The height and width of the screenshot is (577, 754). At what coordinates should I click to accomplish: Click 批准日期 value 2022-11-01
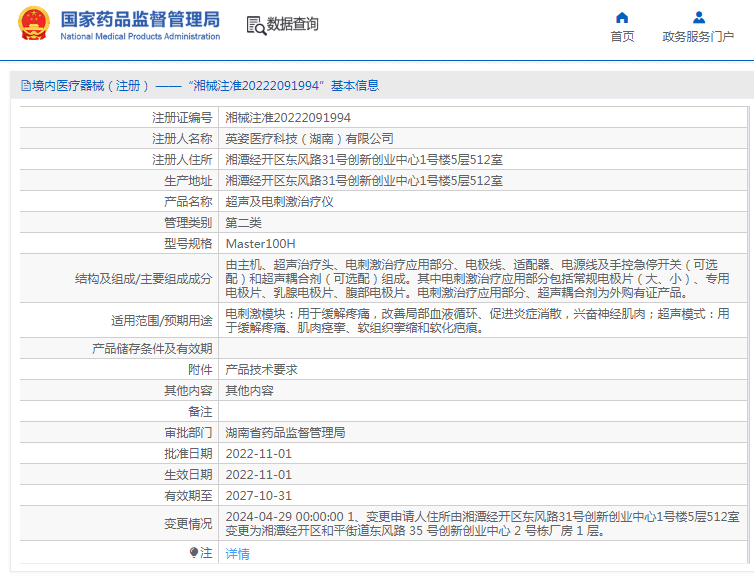coord(259,454)
